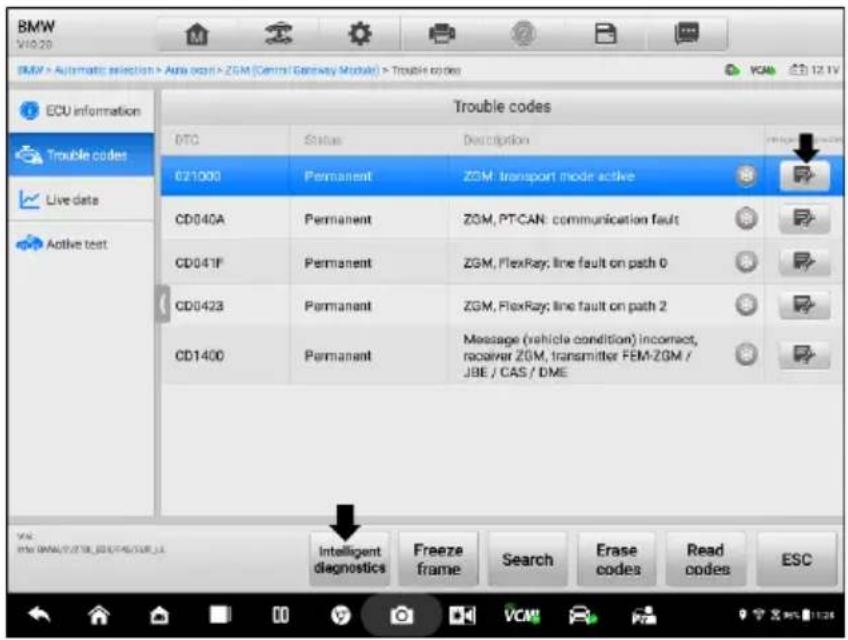Viewport: 848px width, 640px height.
Task: Click the Intelligent diagnostics button
Action: pyautogui.click(x=350, y=559)
